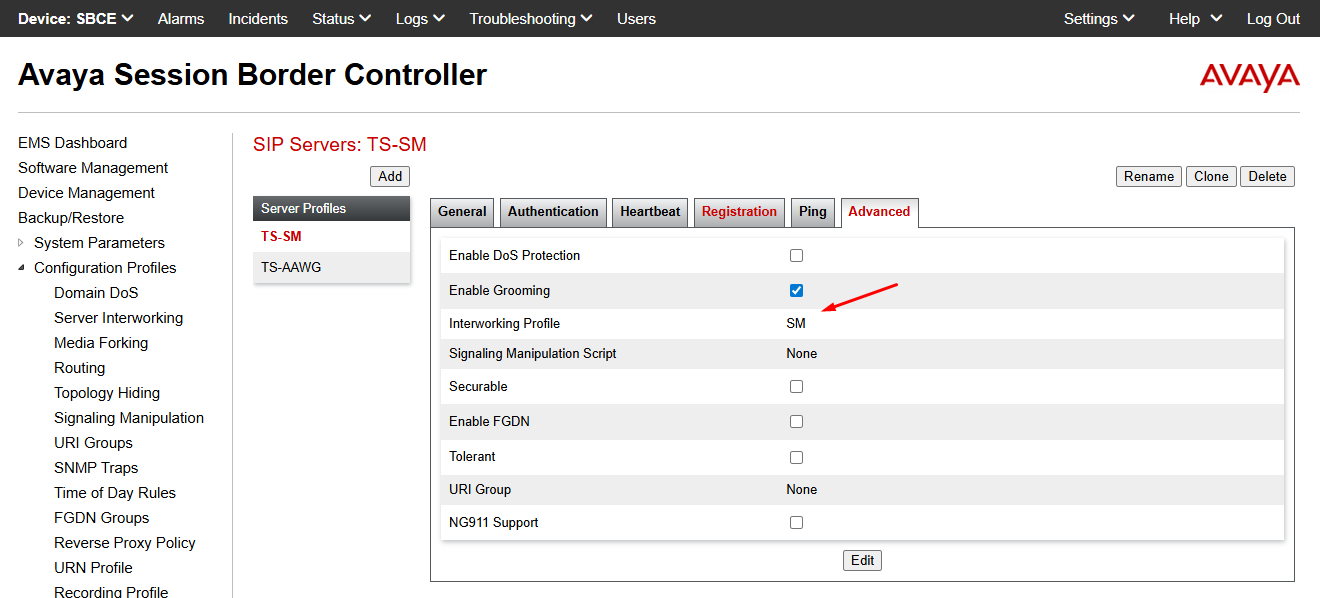Open the Troubleshooting dropdown menu
This screenshot has height=598, width=1320.
pyautogui.click(x=530, y=19)
